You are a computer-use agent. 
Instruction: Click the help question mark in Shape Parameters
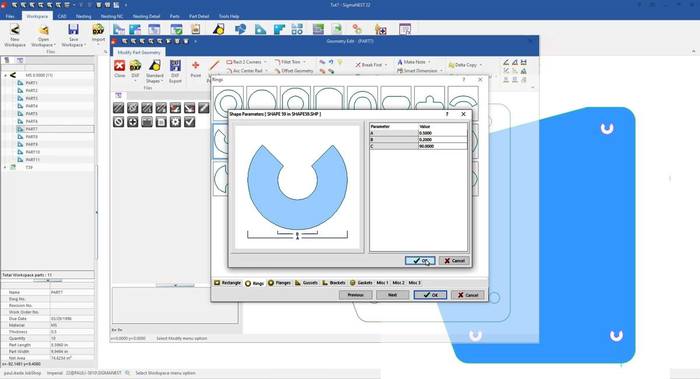pos(447,114)
